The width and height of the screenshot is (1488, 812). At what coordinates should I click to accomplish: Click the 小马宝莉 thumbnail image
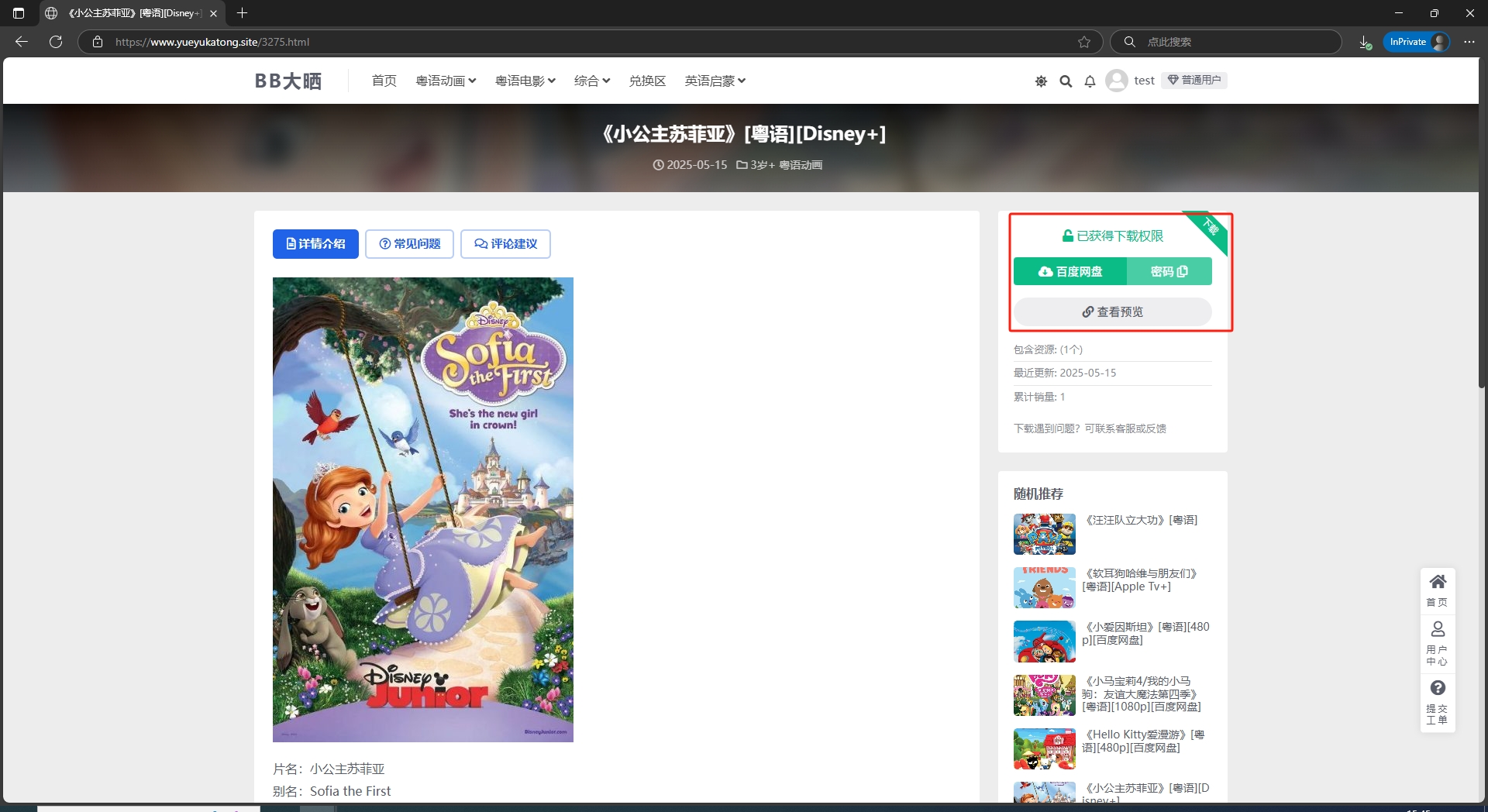[x=1045, y=695]
